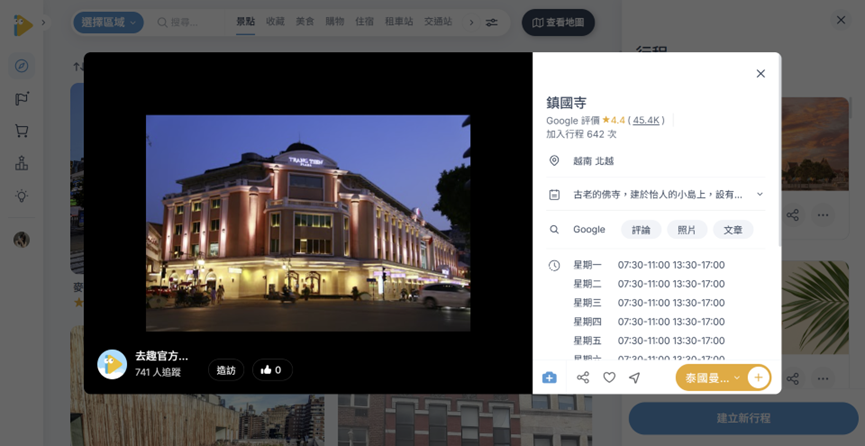Click the 去趣官方 author avatar
Screen dimensions: 865x446
112,364
